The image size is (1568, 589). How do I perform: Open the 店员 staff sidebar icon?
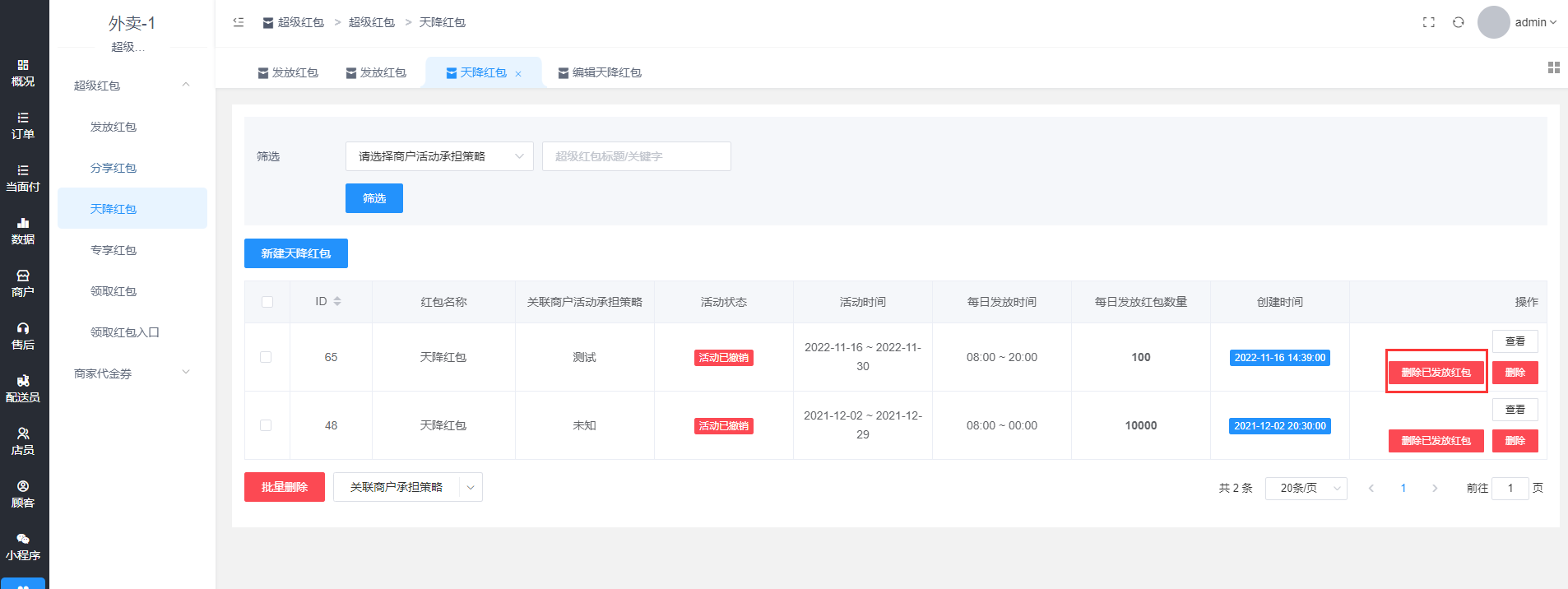(x=23, y=442)
